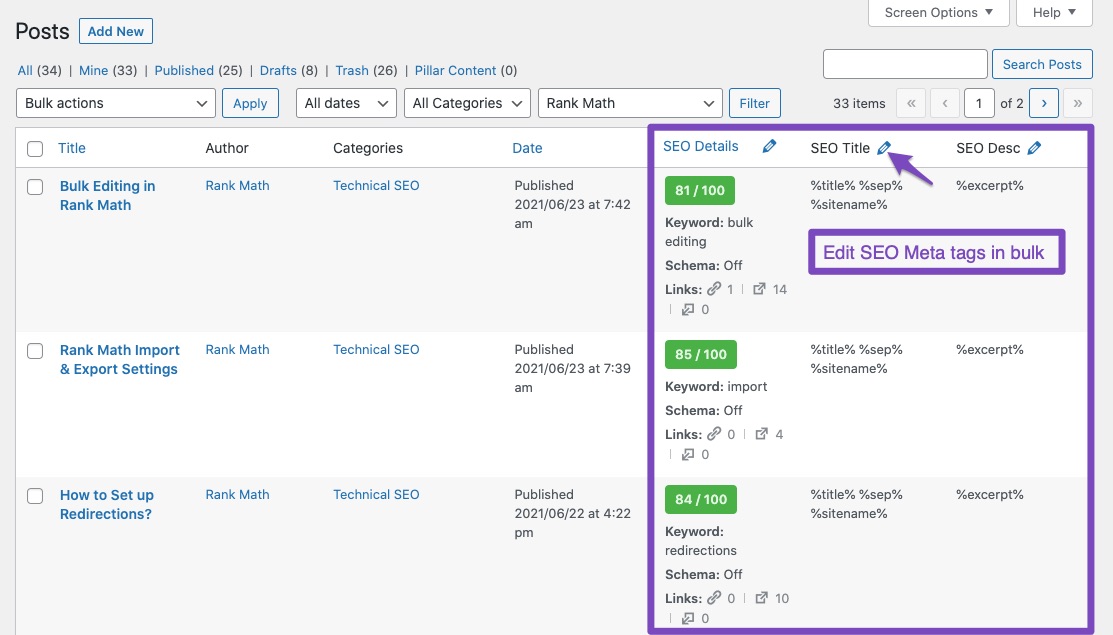
Task: Click the next-page arrow in pagination
Action: coord(1044,103)
